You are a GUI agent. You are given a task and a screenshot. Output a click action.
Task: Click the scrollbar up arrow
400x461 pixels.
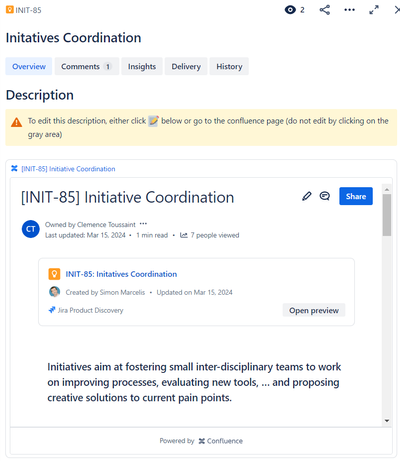click(387, 189)
